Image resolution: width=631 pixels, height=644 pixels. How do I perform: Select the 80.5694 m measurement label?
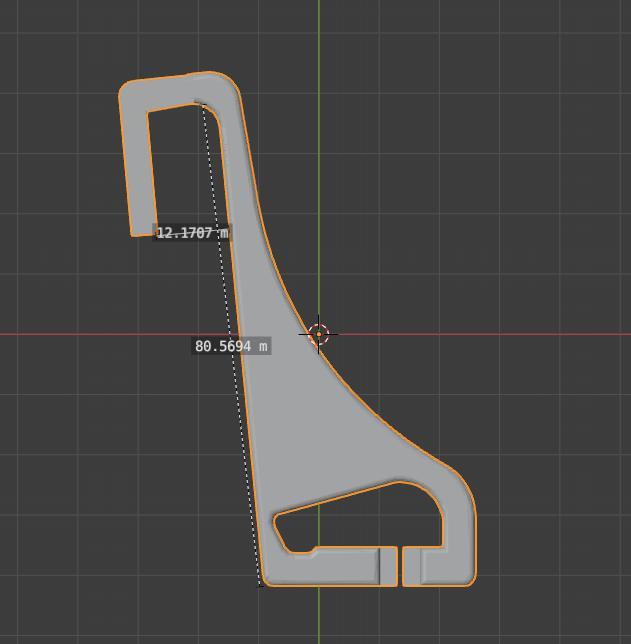(x=231, y=346)
